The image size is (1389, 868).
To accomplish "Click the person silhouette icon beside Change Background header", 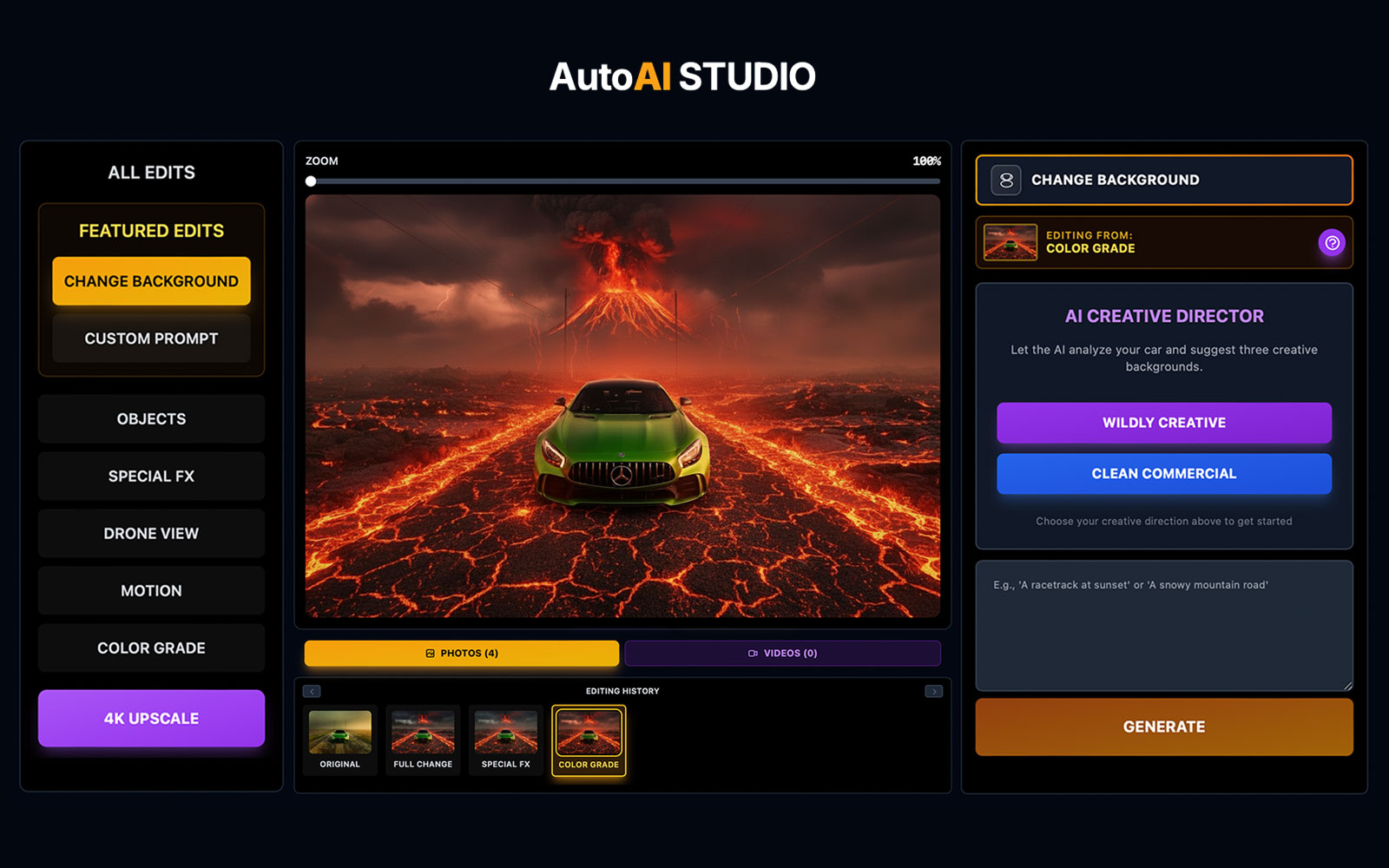I will click(x=1004, y=180).
